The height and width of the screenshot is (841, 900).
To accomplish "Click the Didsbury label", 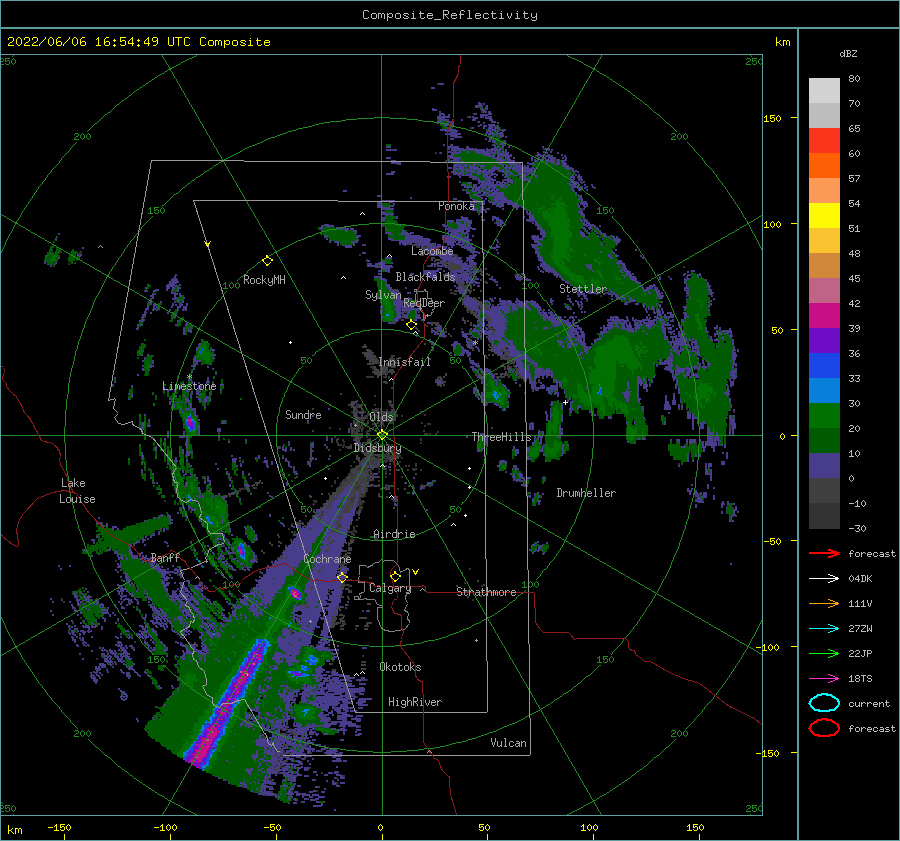I will 377,448.
